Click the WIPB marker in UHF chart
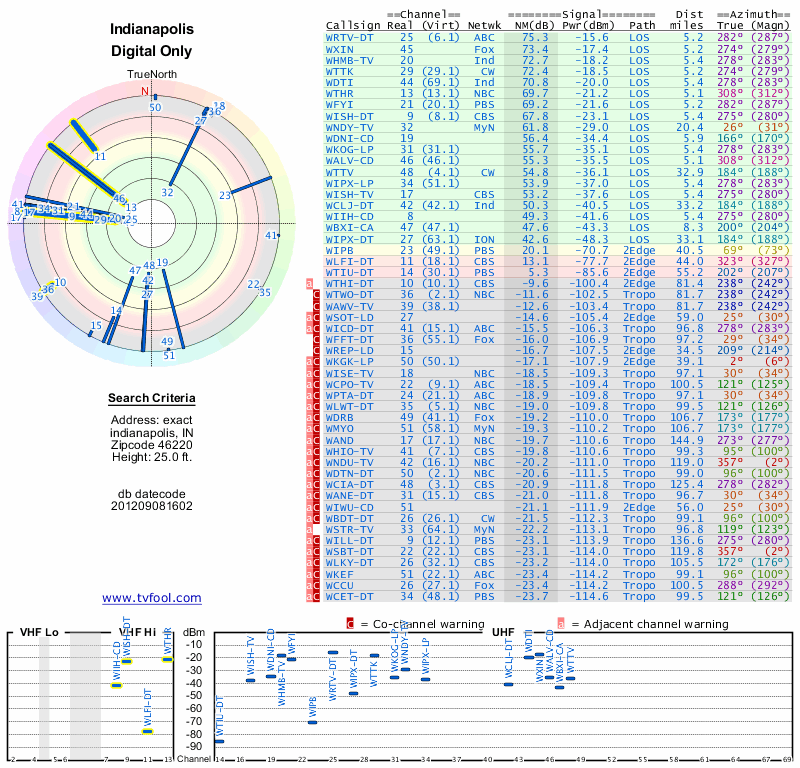800x768 pixels. tap(313, 722)
